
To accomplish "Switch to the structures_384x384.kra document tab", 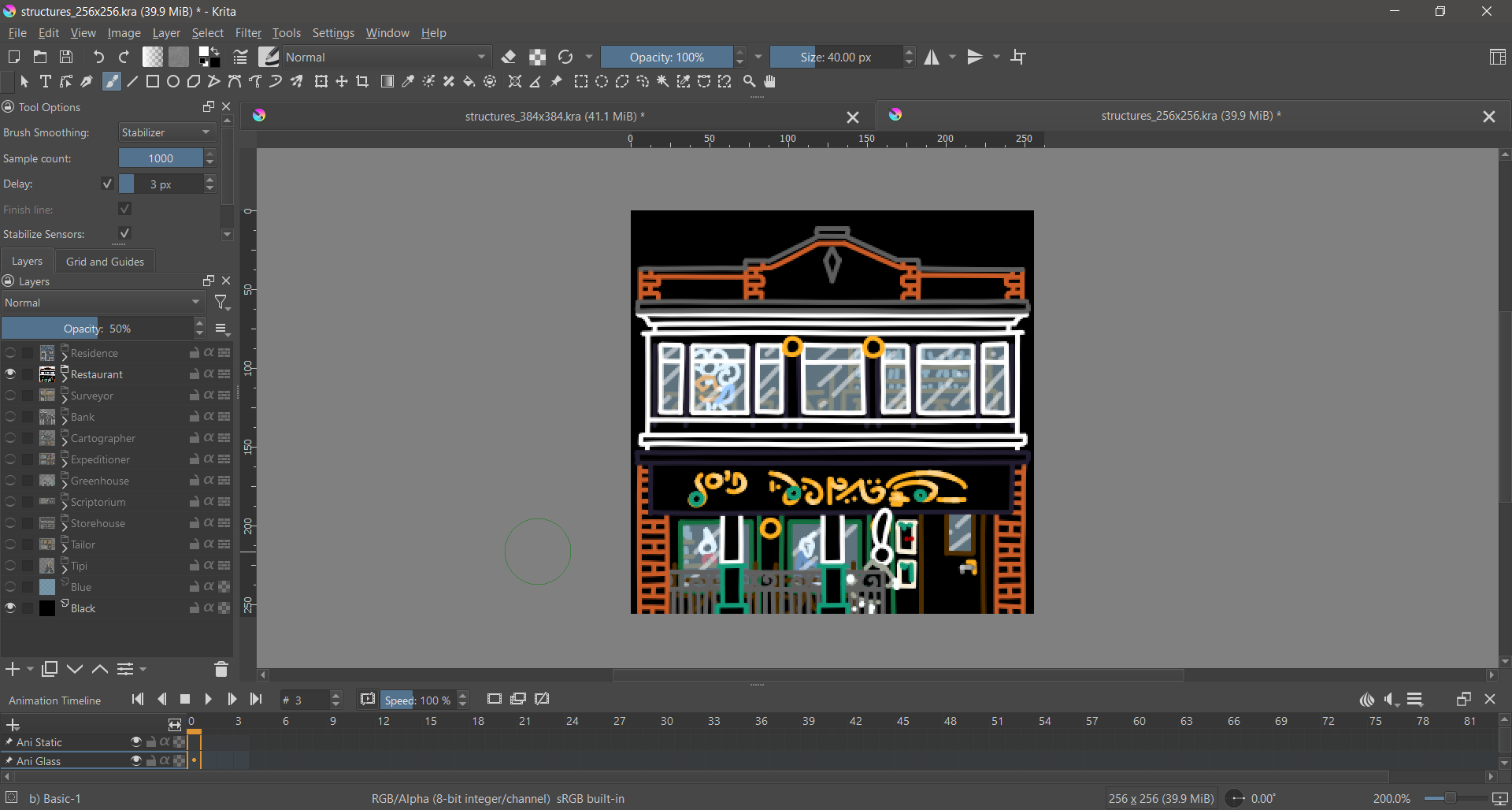I will 554,117.
